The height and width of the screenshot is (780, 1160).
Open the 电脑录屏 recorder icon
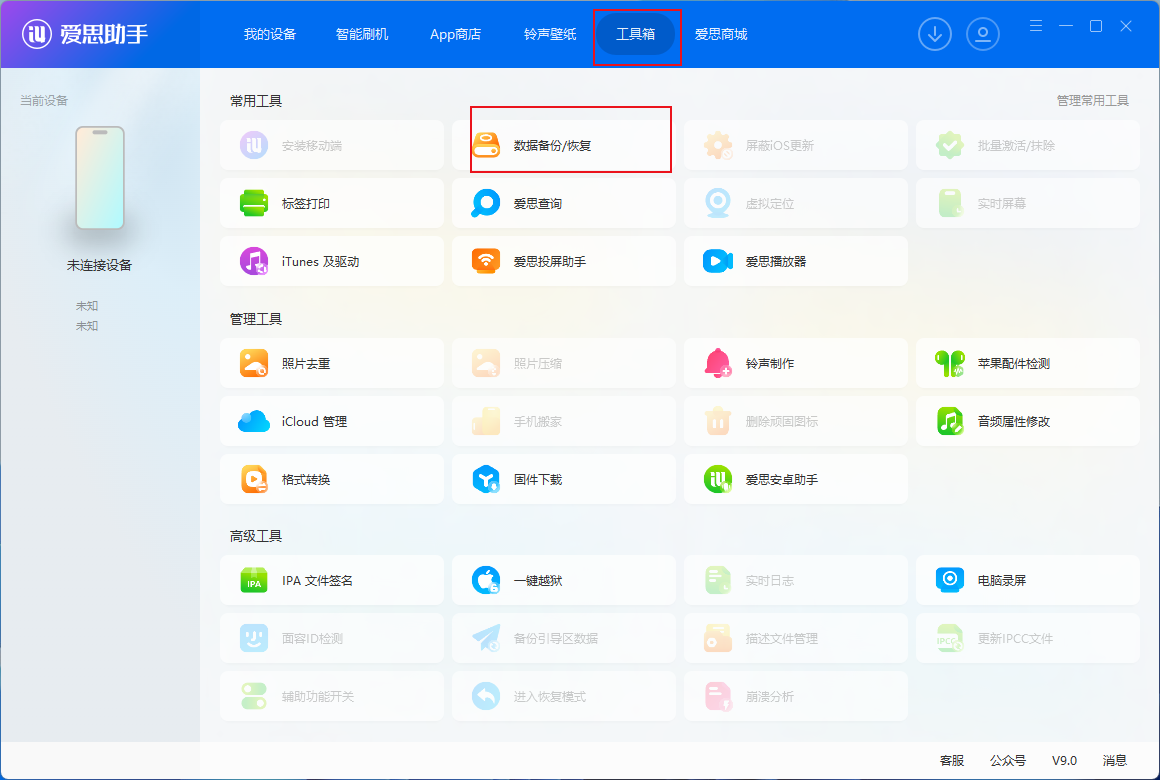pos(950,580)
